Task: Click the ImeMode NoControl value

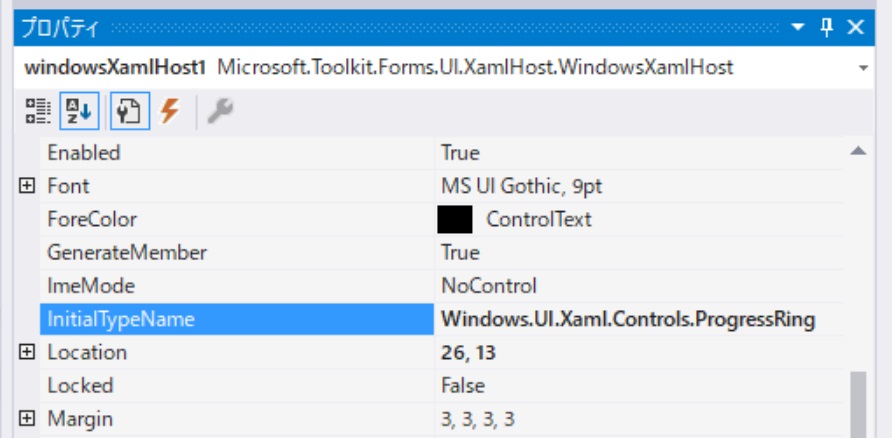Action: tap(489, 286)
